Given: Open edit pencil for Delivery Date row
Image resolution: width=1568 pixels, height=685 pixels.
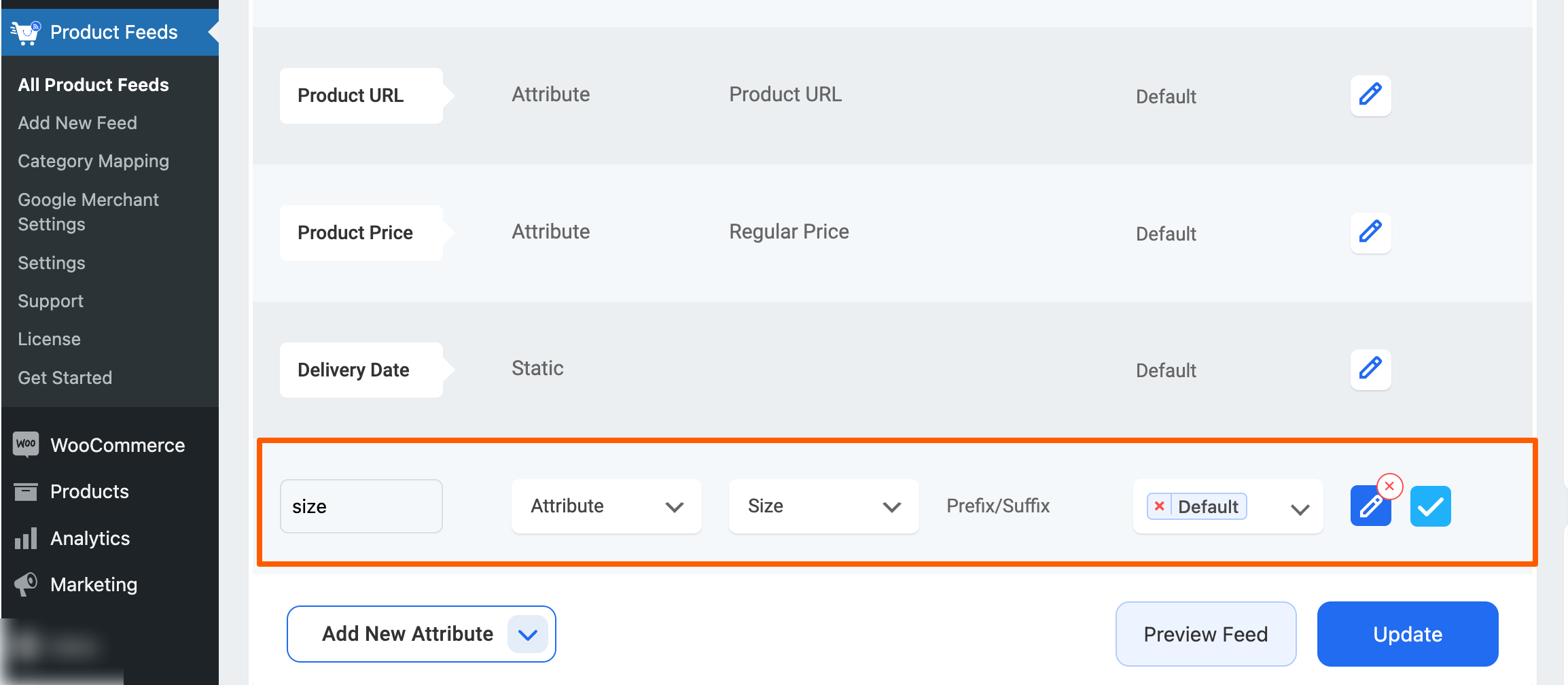Looking at the screenshot, I should pyautogui.click(x=1370, y=370).
